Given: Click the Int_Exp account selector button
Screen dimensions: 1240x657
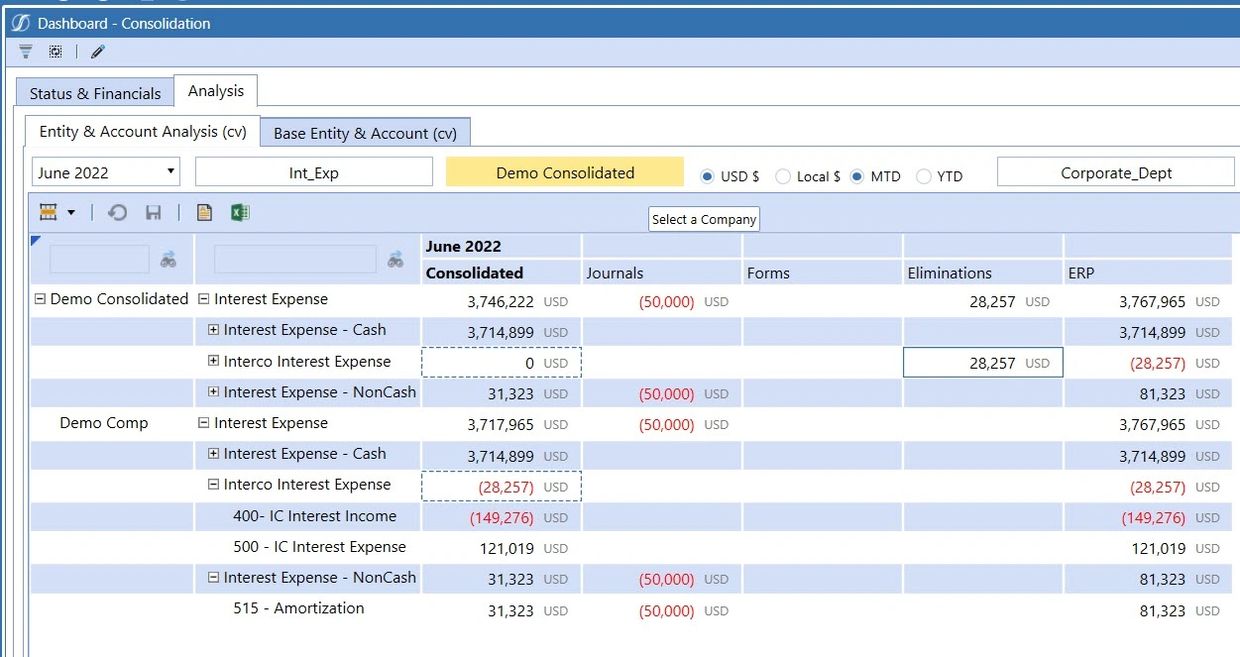Looking at the screenshot, I should point(314,172).
